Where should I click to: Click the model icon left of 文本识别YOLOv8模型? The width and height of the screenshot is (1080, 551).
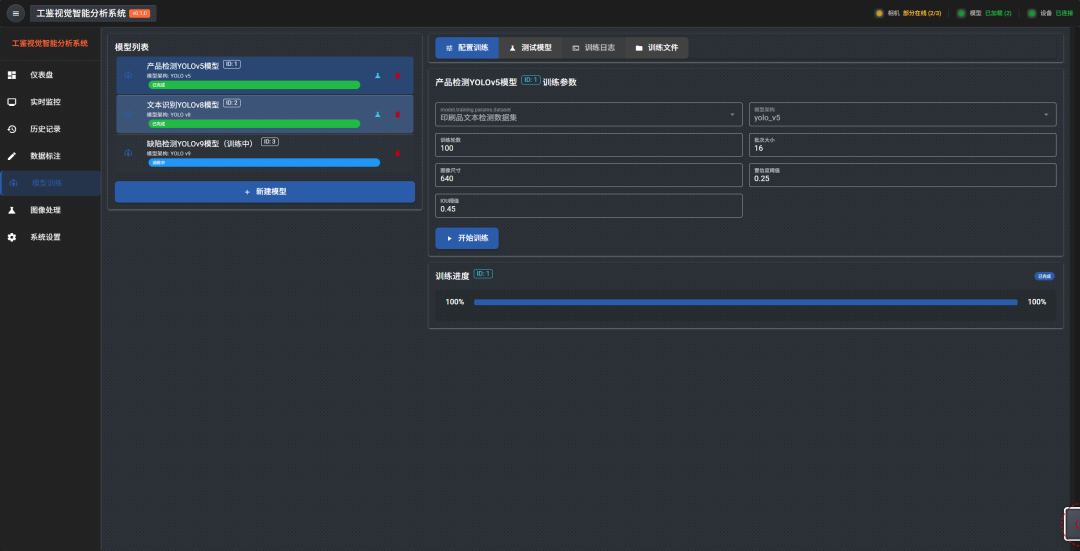(x=128, y=114)
